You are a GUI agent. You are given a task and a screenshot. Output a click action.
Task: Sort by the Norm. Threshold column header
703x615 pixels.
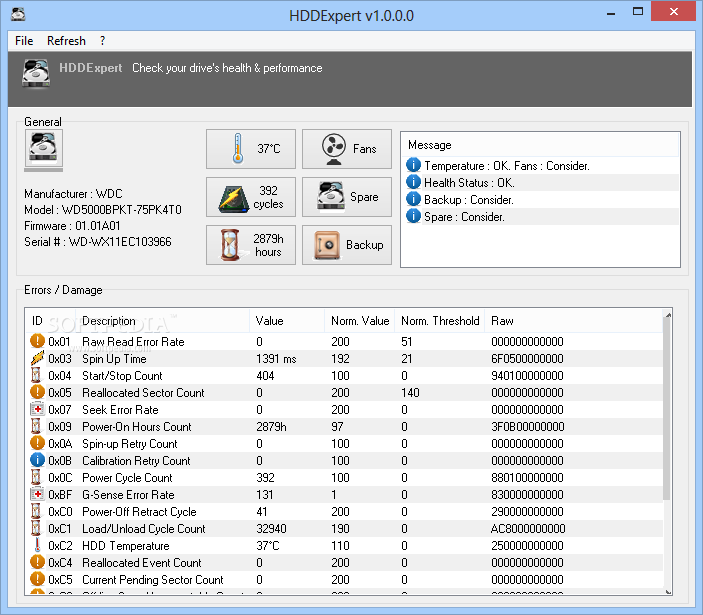[x=440, y=321]
